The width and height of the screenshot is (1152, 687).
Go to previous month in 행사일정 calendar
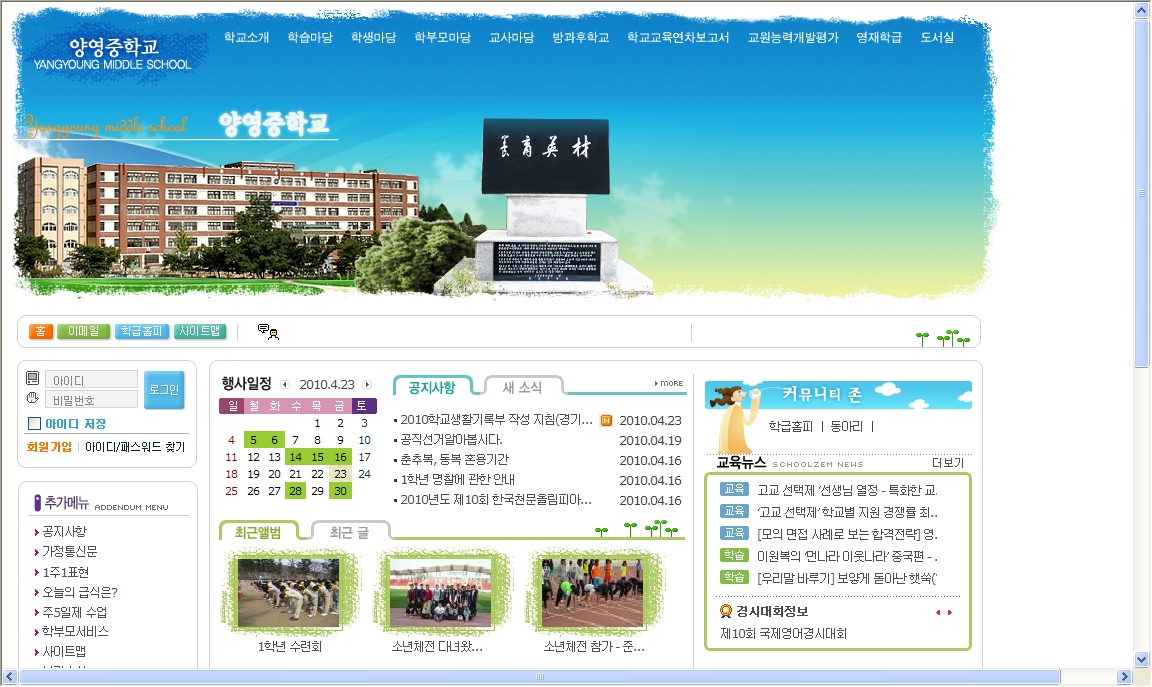[x=285, y=384]
